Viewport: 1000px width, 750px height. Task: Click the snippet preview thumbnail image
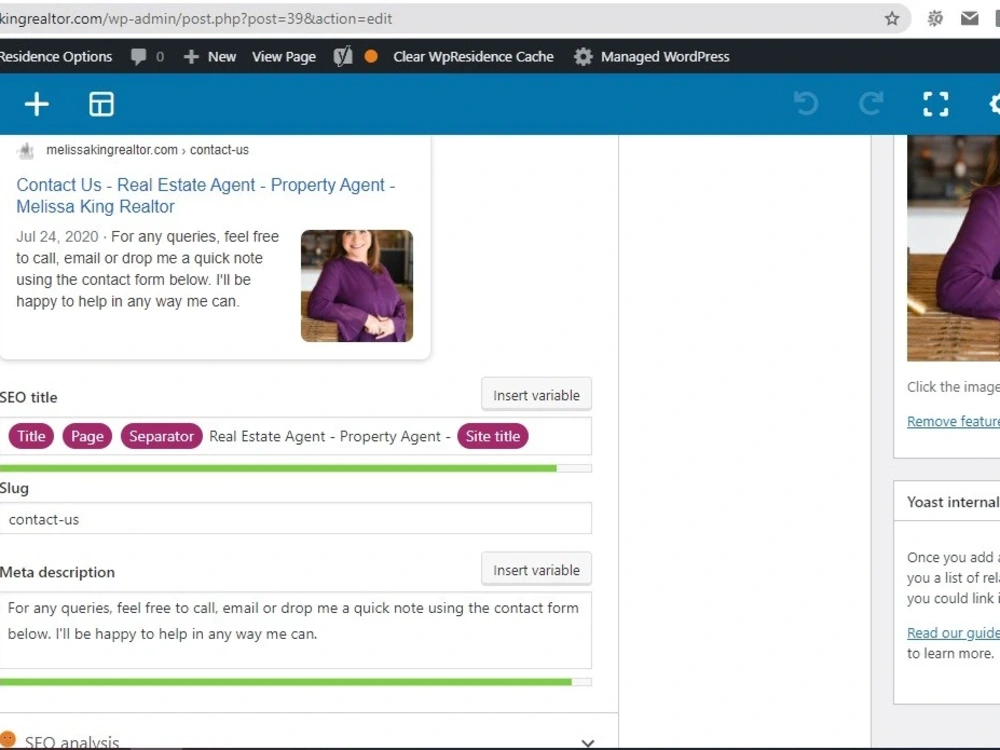pos(357,286)
